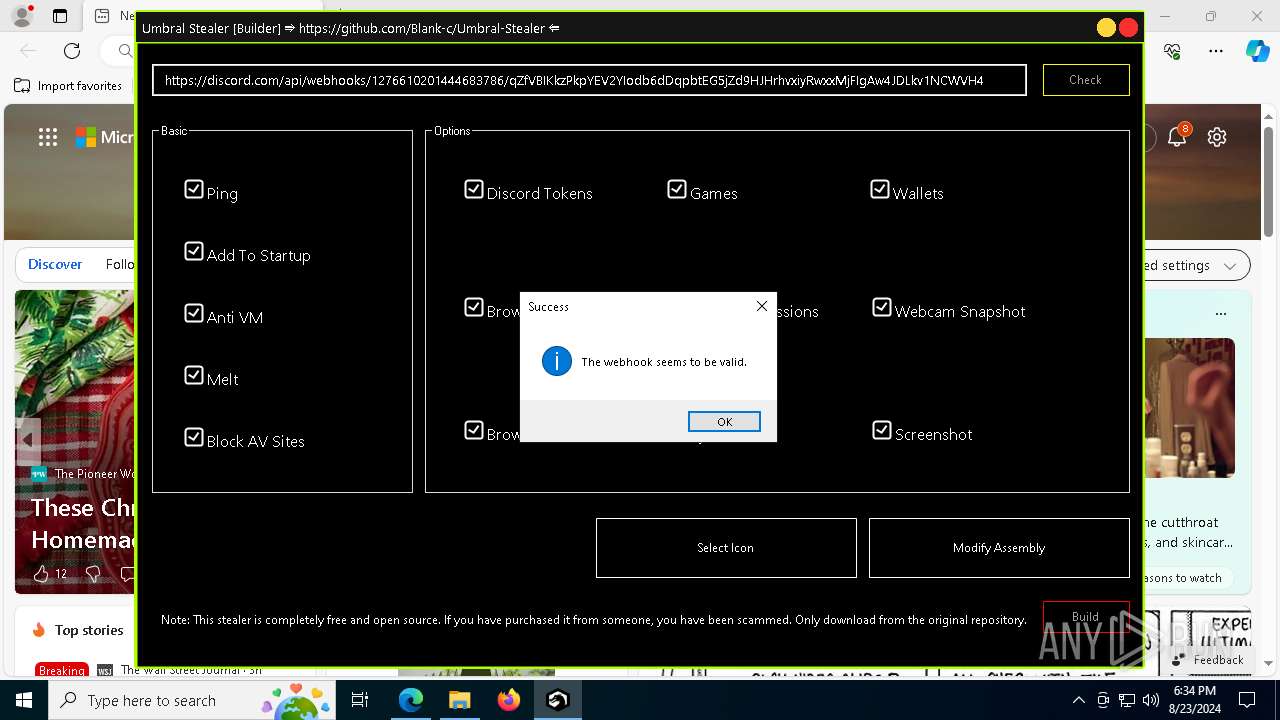Open the news card ellipsis menu on right
This screenshot has height=720, width=1280.
[1221, 313]
